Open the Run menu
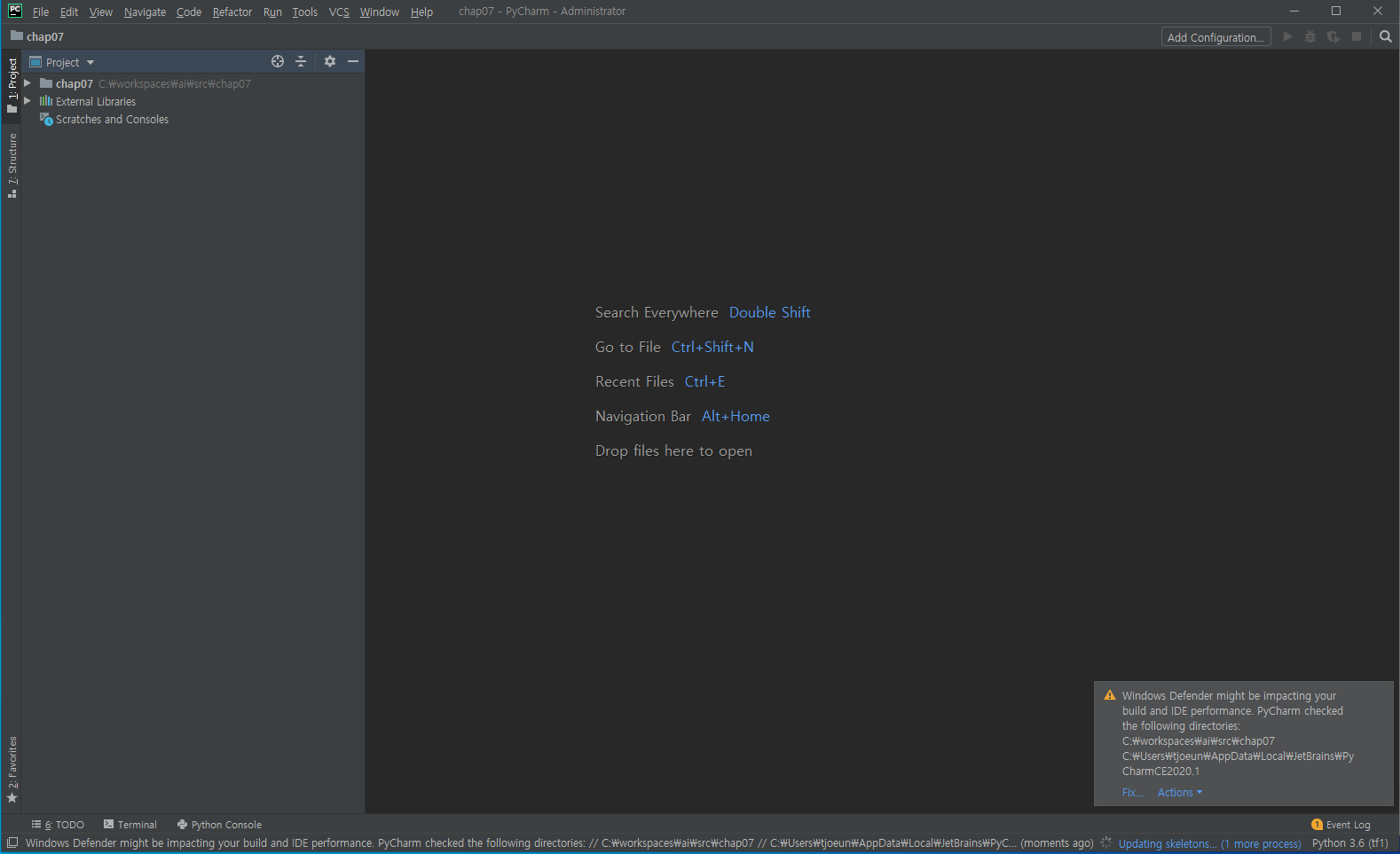 (x=272, y=12)
